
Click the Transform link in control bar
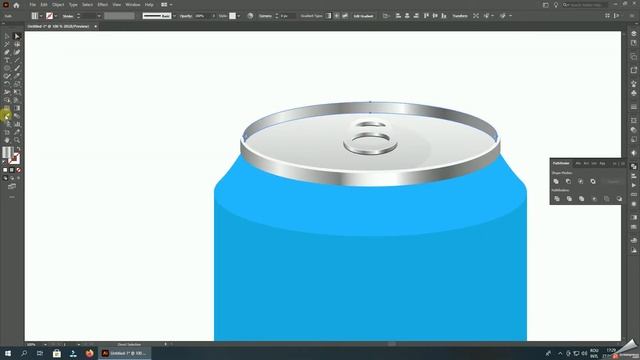[x=460, y=16]
